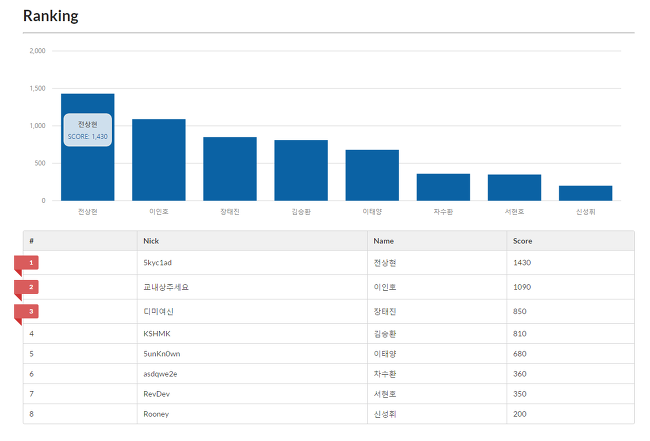Select the nick 'SunKn0wn' in the table

[x=162, y=354]
